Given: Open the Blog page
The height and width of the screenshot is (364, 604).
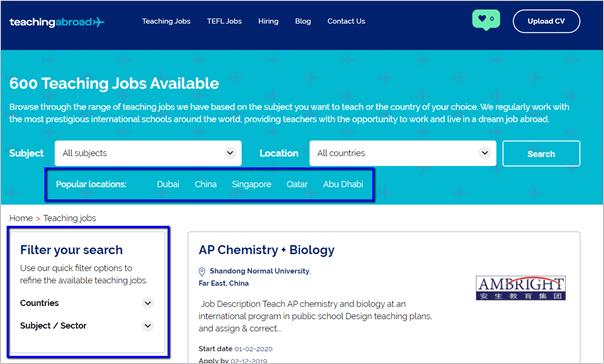Looking at the screenshot, I should (303, 21).
